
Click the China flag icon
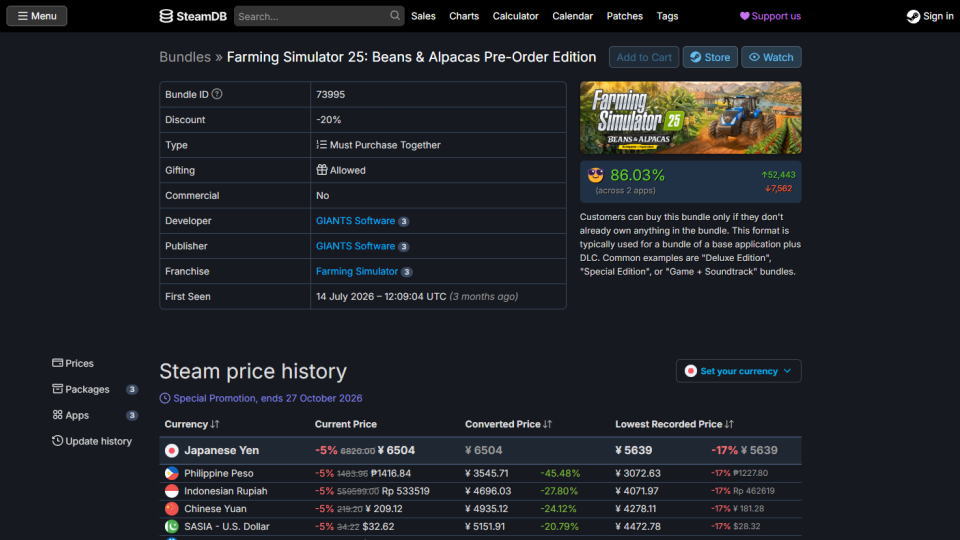[x=171, y=509]
